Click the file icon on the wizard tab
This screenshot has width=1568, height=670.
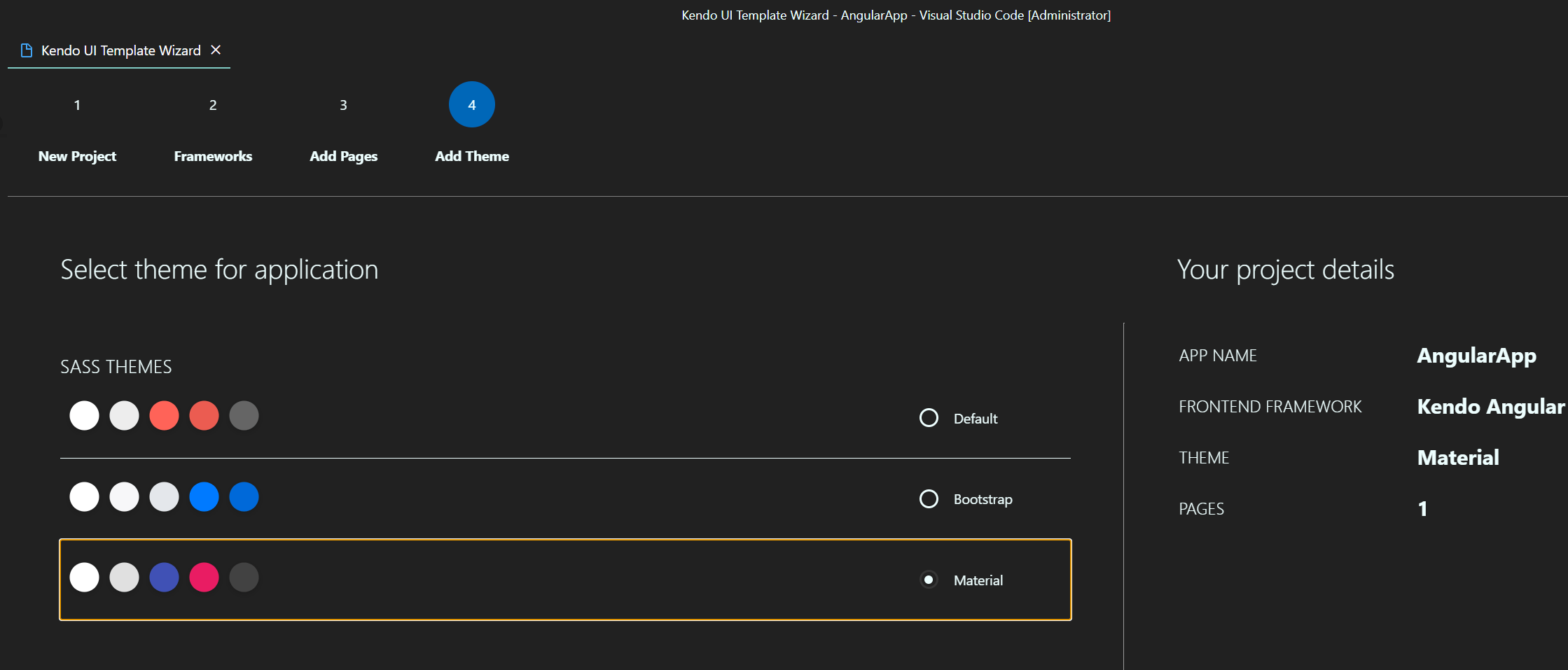pyautogui.click(x=27, y=50)
